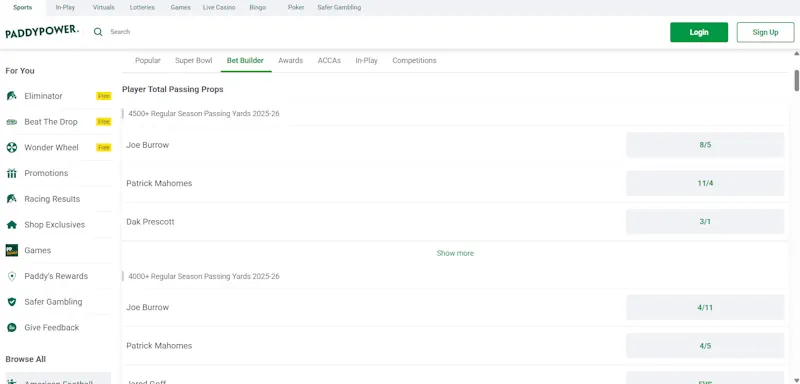Image resolution: width=800 pixels, height=384 pixels.
Task: Open the Virtuals tab
Action: point(104,8)
